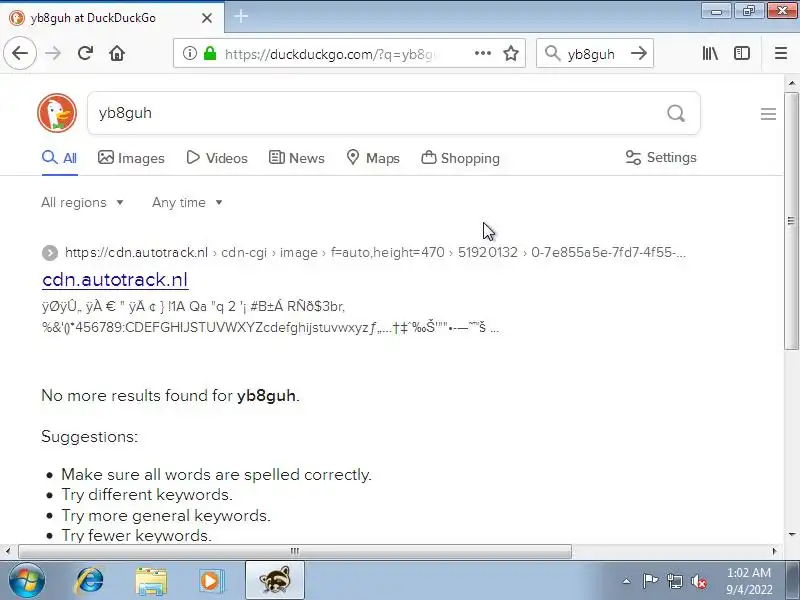Select the yb8guh at DuckDuckGo tab
This screenshot has width=800, height=600.
112,18
